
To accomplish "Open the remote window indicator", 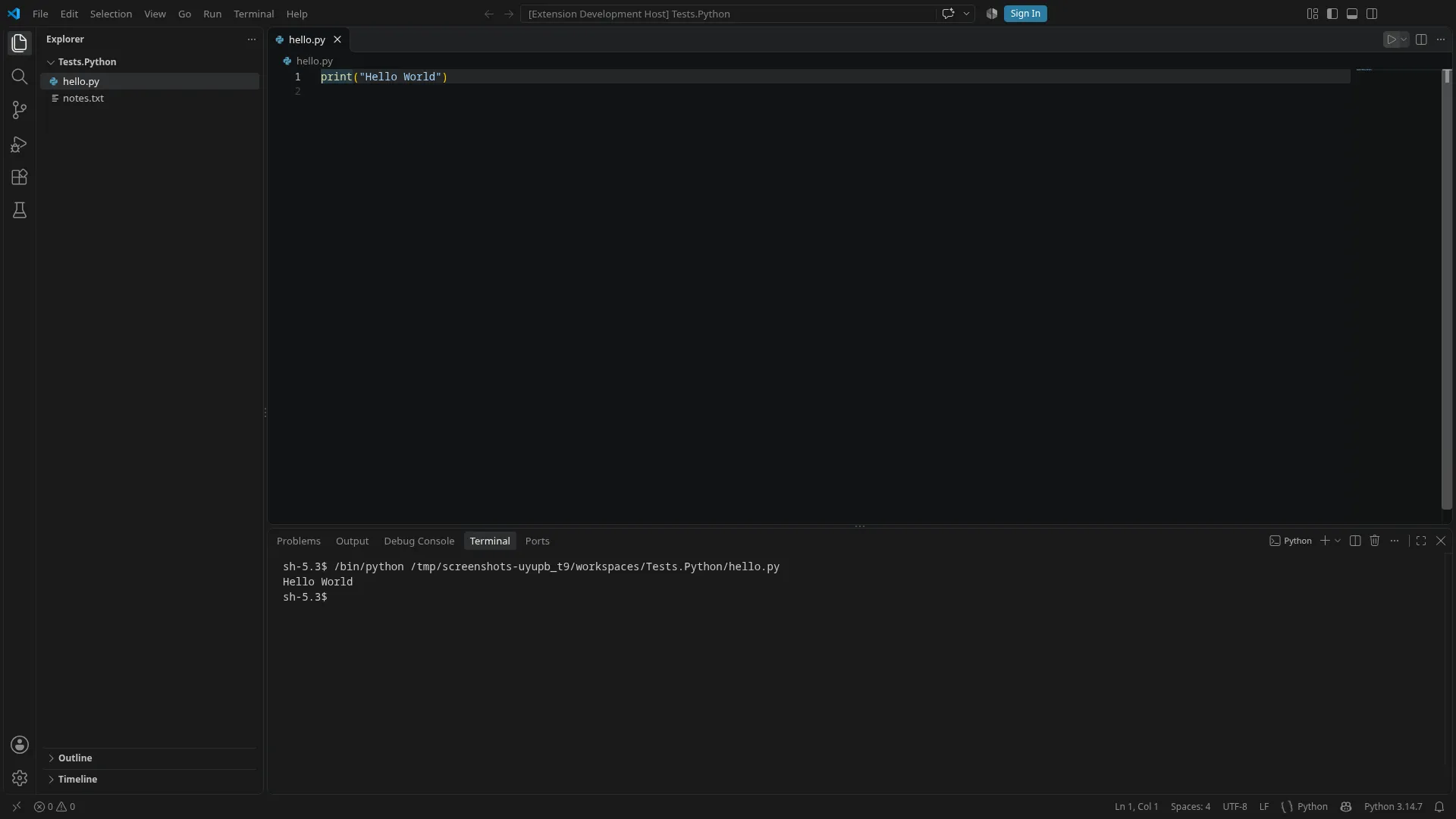I will coord(17,807).
